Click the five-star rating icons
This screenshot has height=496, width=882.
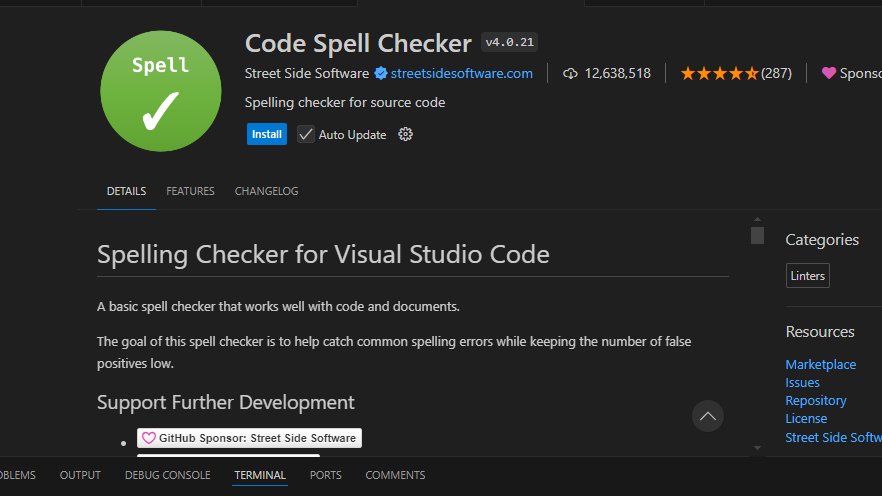pyautogui.click(x=719, y=74)
